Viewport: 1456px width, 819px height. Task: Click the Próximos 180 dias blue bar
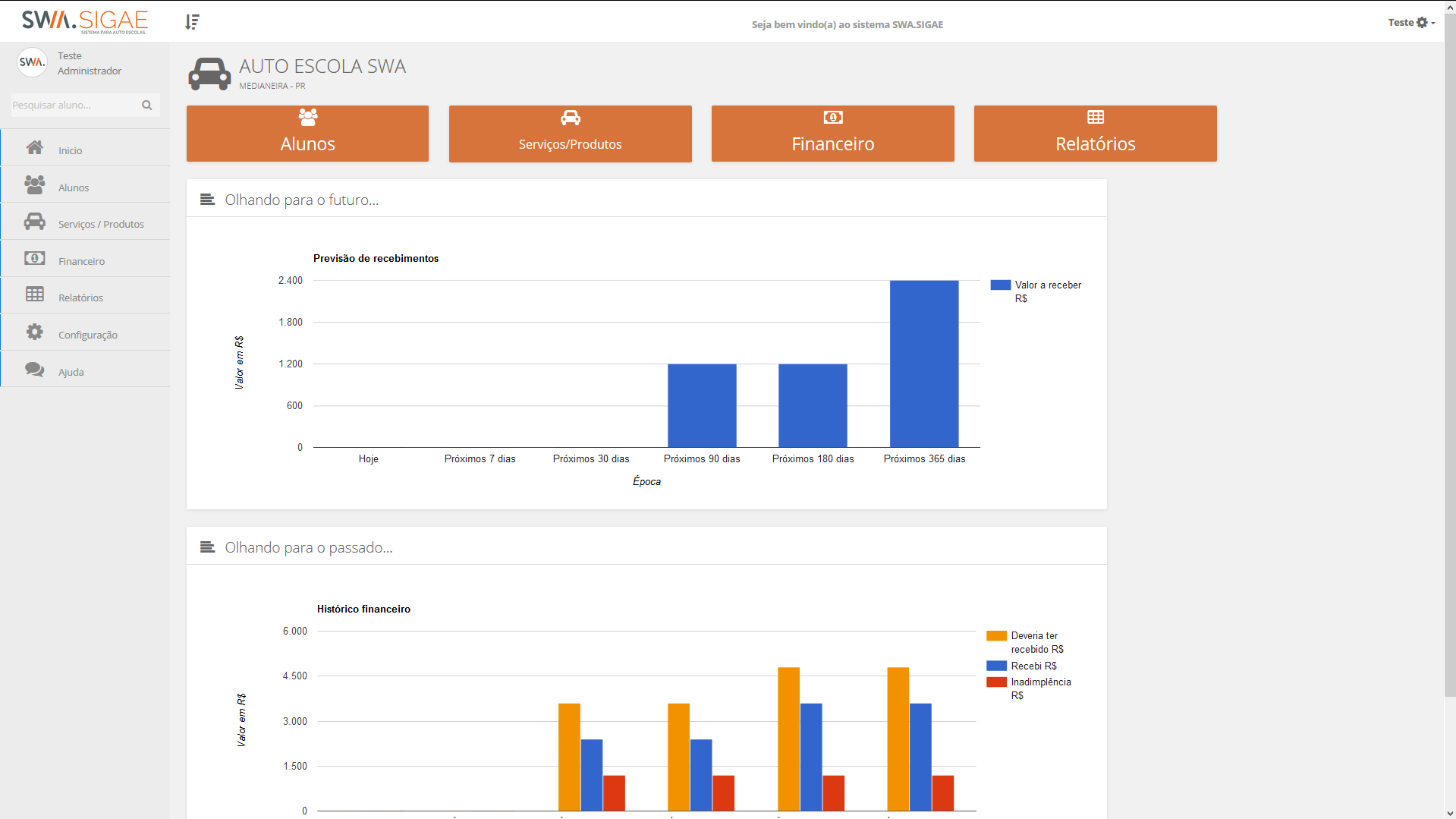coord(813,405)
